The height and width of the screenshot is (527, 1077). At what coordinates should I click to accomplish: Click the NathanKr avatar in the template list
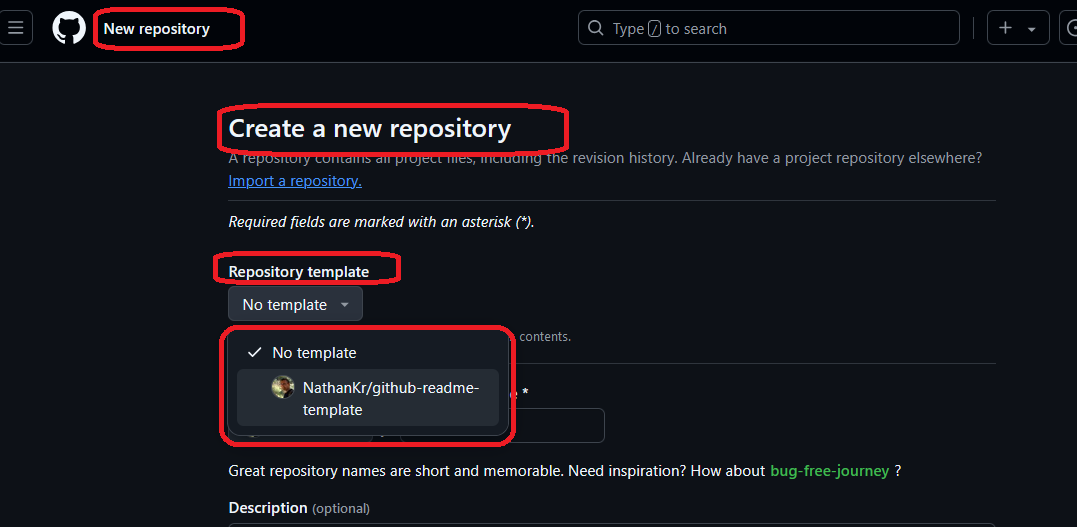[x=283, y=388]
